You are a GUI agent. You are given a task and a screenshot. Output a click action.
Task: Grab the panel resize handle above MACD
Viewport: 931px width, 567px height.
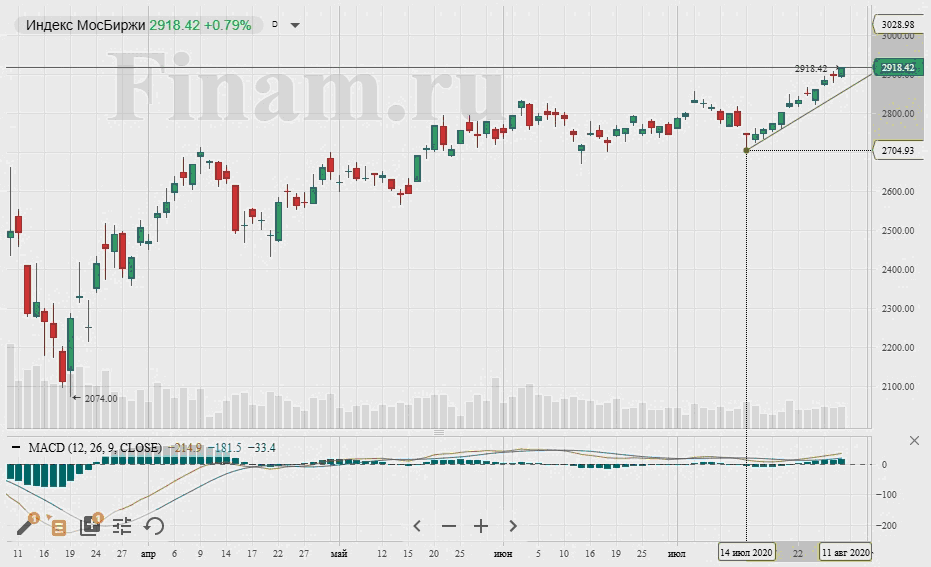(x=439, y=432)
